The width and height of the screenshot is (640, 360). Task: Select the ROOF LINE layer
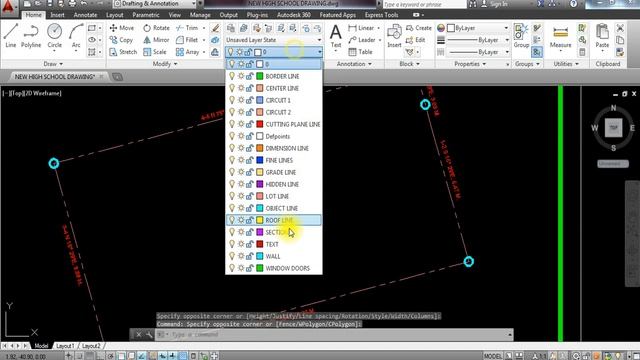[x=273, y=220]
